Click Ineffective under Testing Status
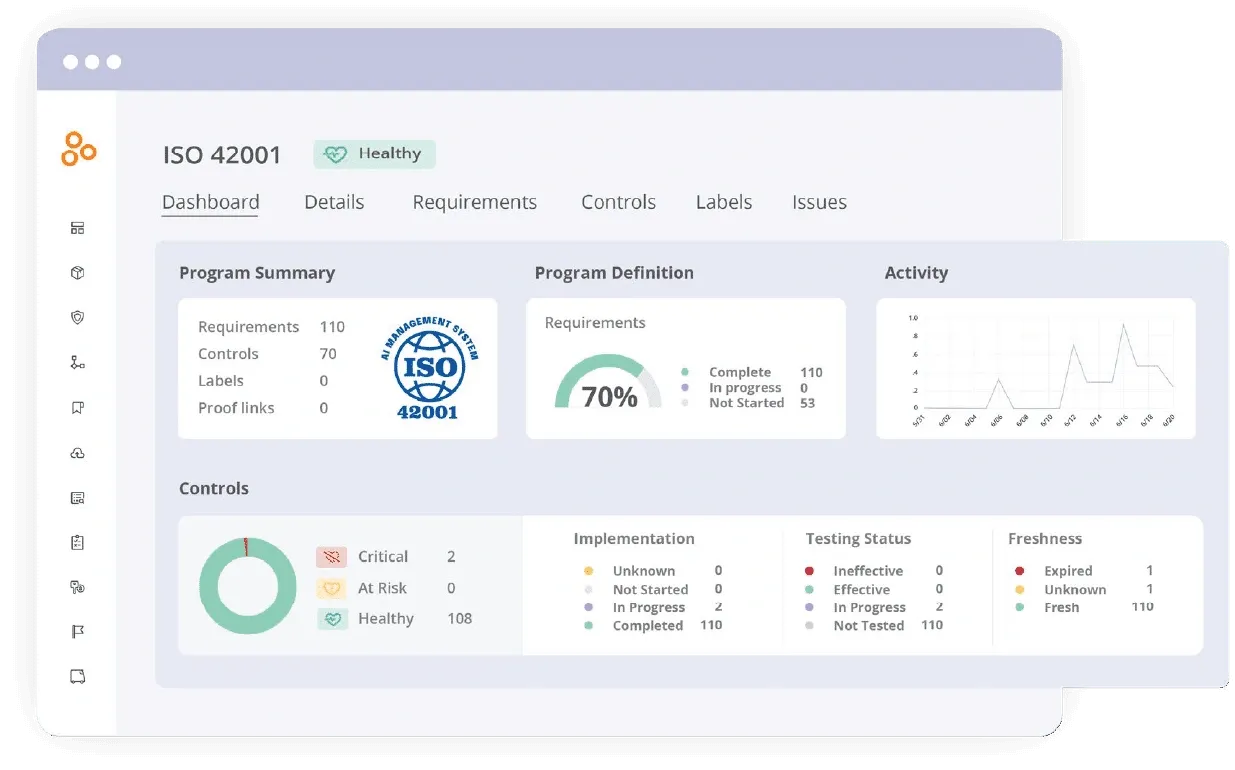The width and height of the screenshot is (1235, 770). (874, 571)
